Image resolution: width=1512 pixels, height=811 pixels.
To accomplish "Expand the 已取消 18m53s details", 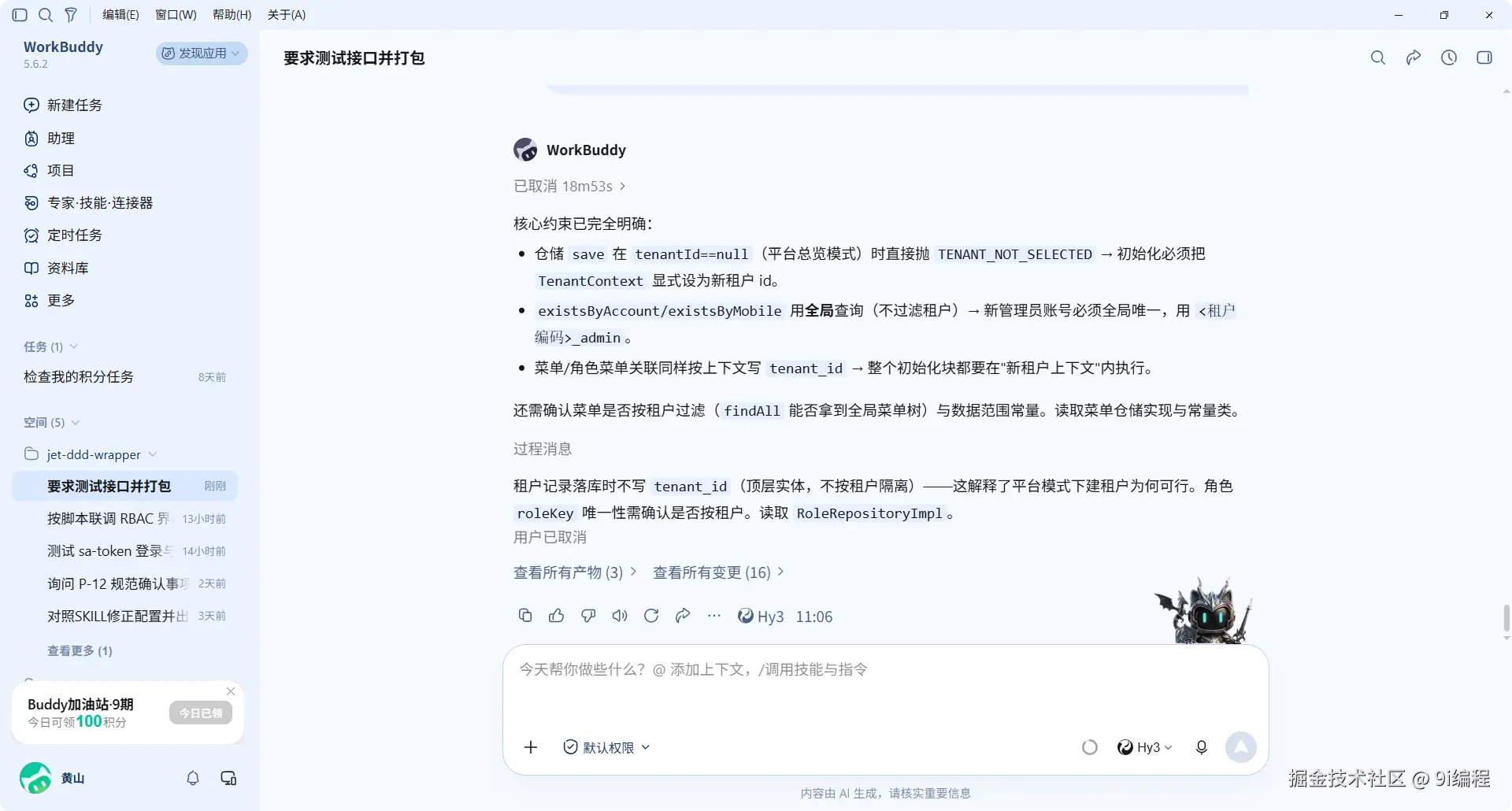I will [569, 187].
